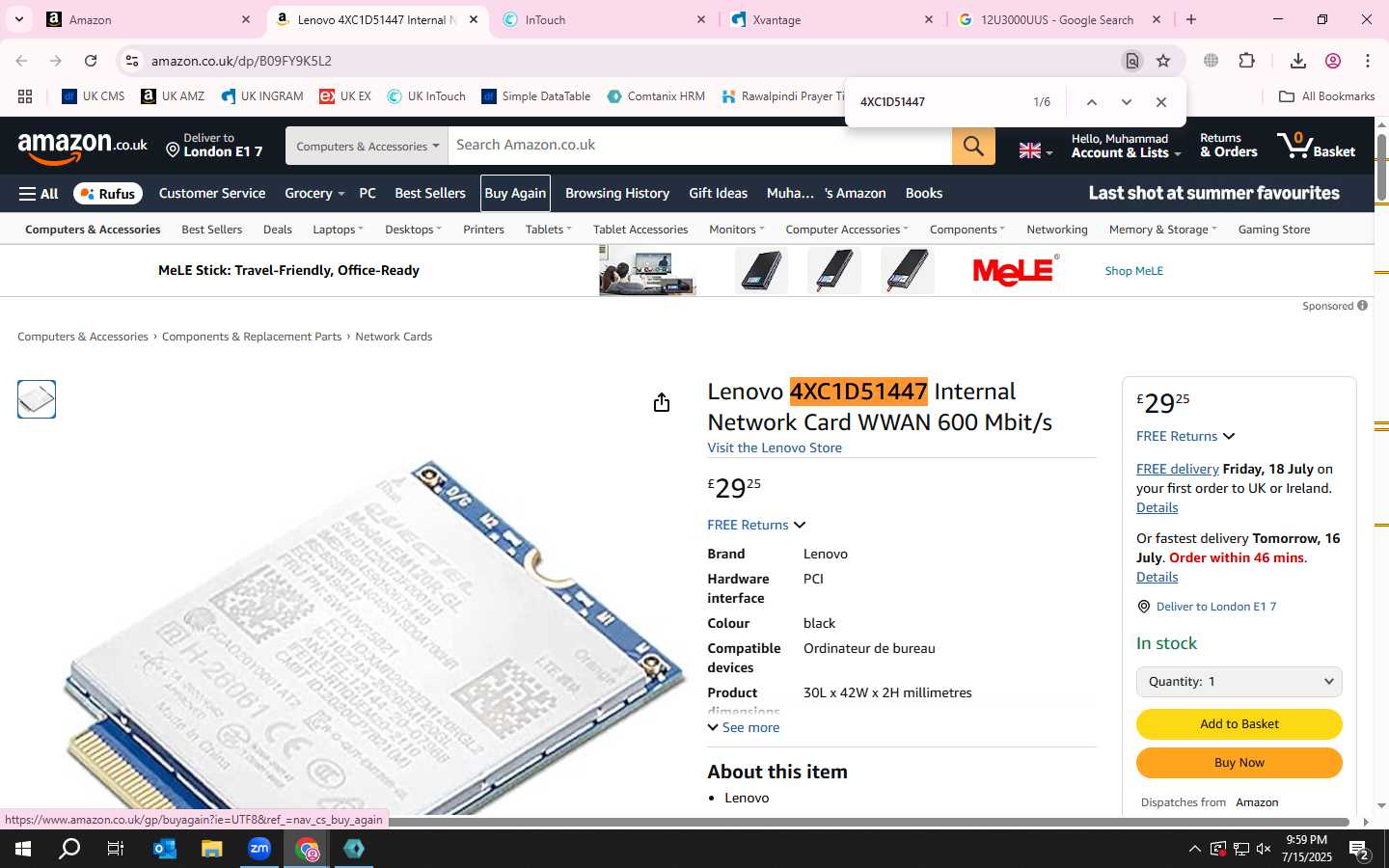The width and height of the screenshot is (1389, 868).
Task: Click FREE delivery link
Action: click(x=1178, y=470)
